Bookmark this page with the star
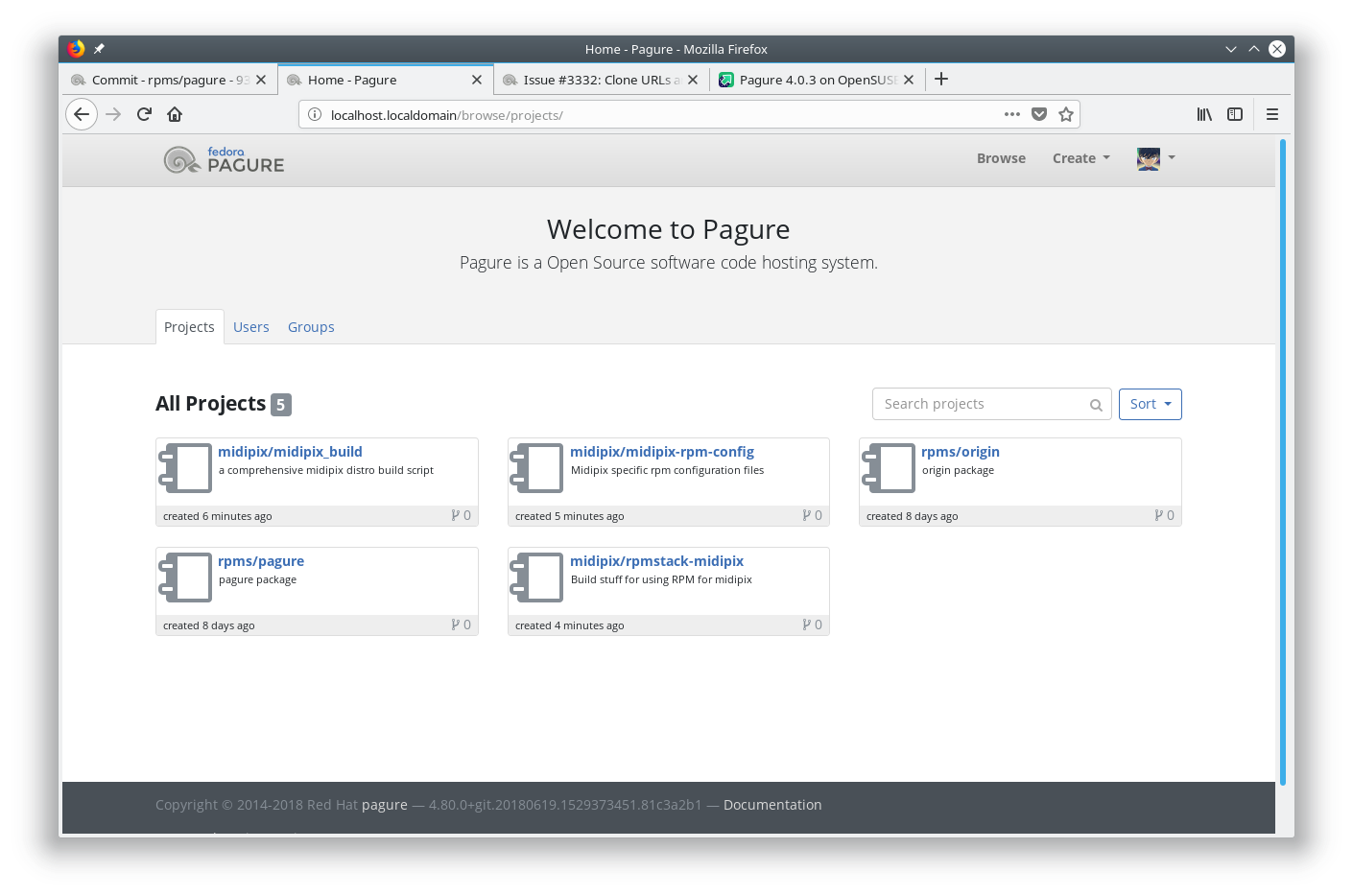The width and height of the screenshot is (1353, 896). coord(1066,114)
